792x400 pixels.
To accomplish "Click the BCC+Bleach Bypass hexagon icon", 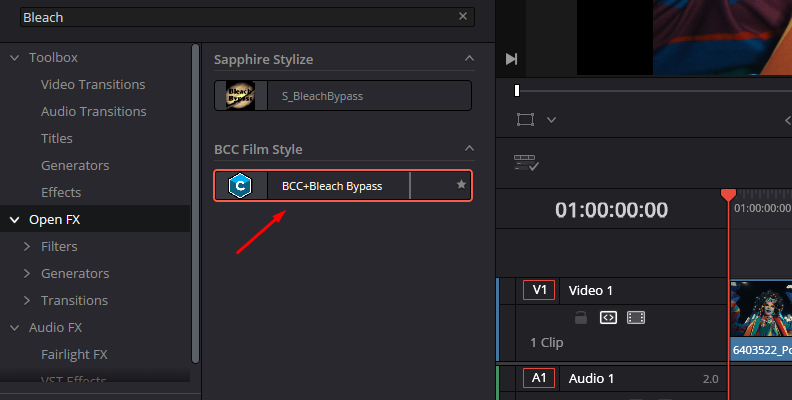I will click(240, 185).
